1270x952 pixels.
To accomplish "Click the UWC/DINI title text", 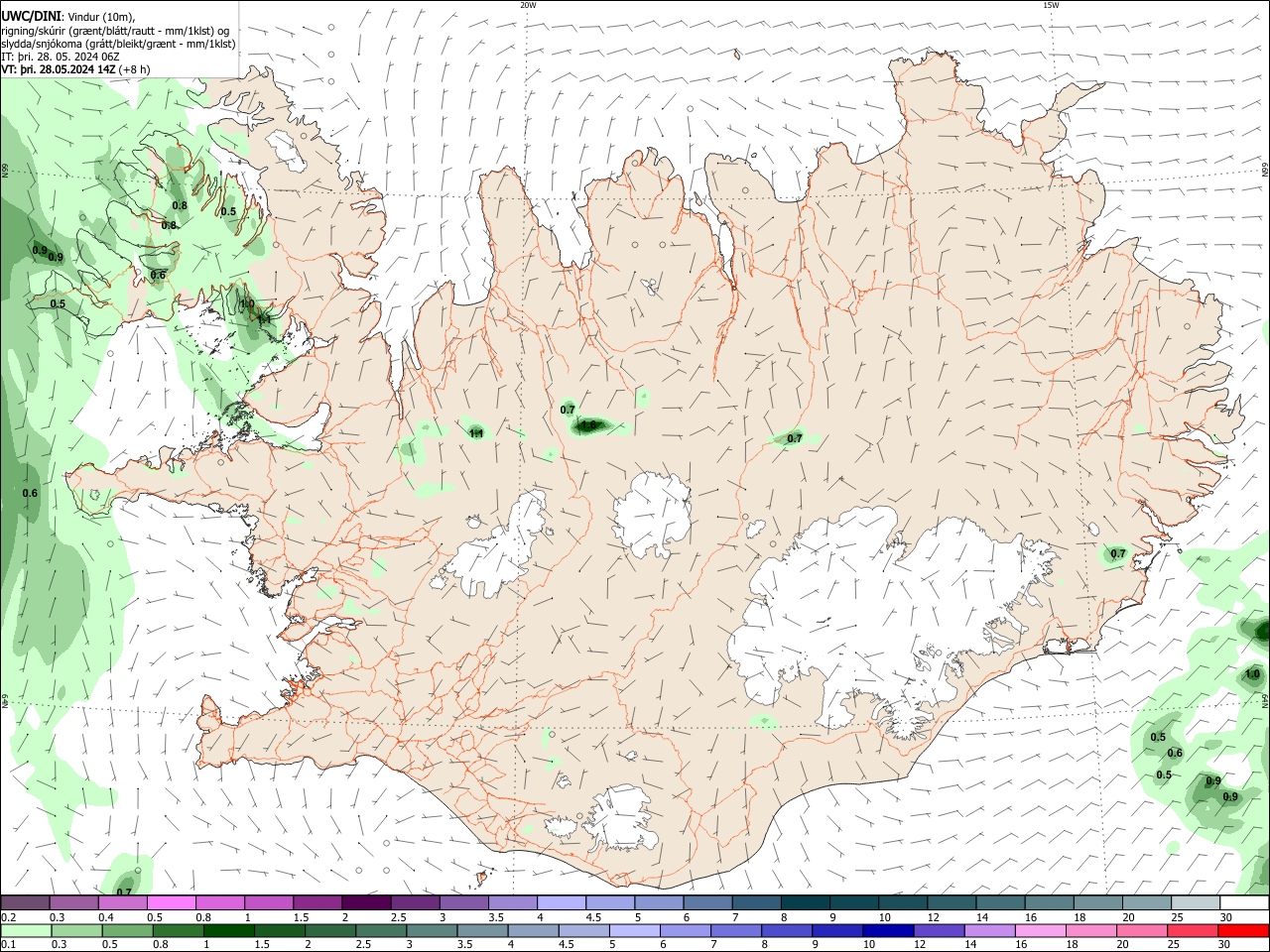I will [x=32, y=15].
